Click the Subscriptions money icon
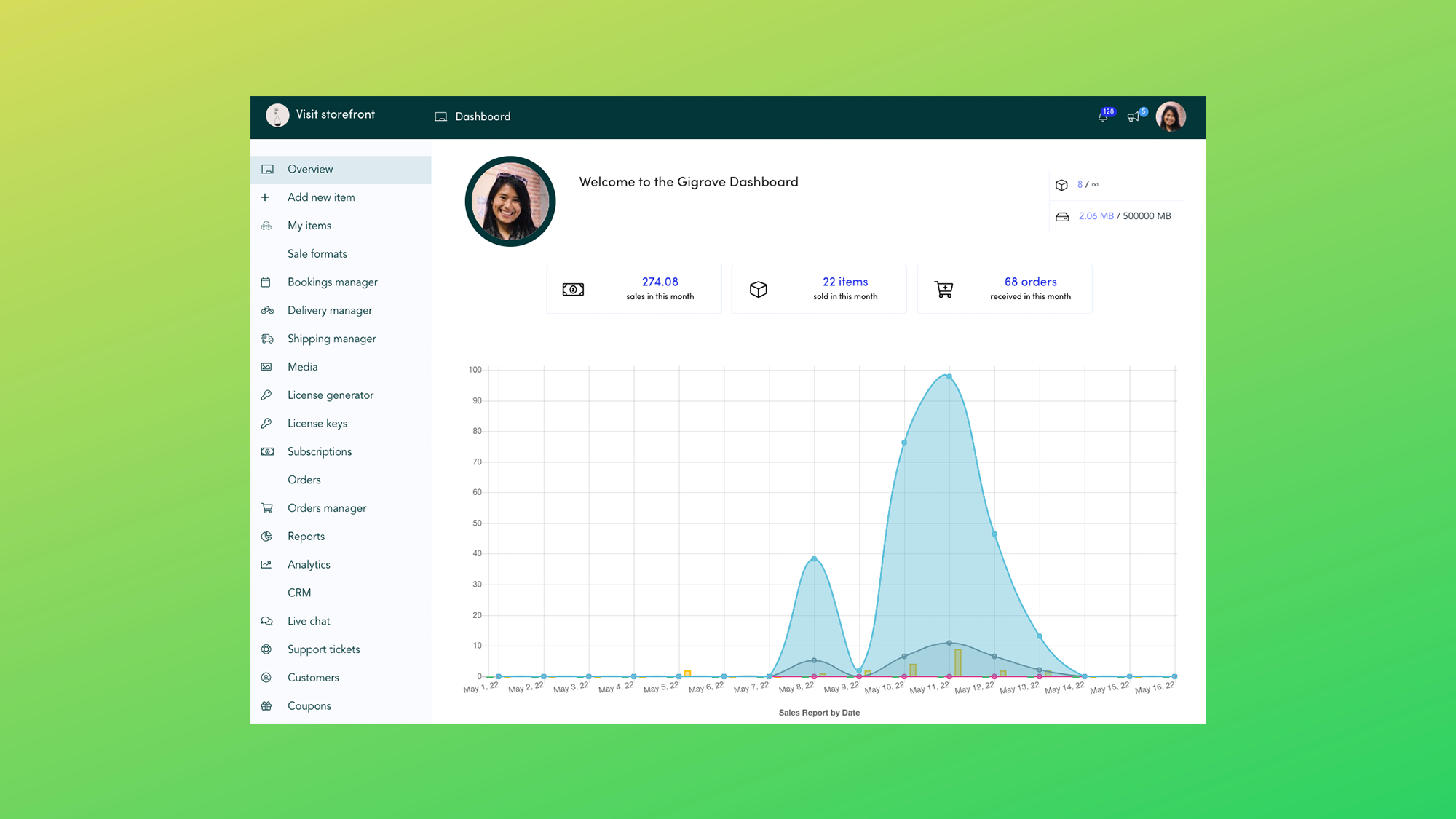This screenshot has height=819, width=1456. (267, 452)
